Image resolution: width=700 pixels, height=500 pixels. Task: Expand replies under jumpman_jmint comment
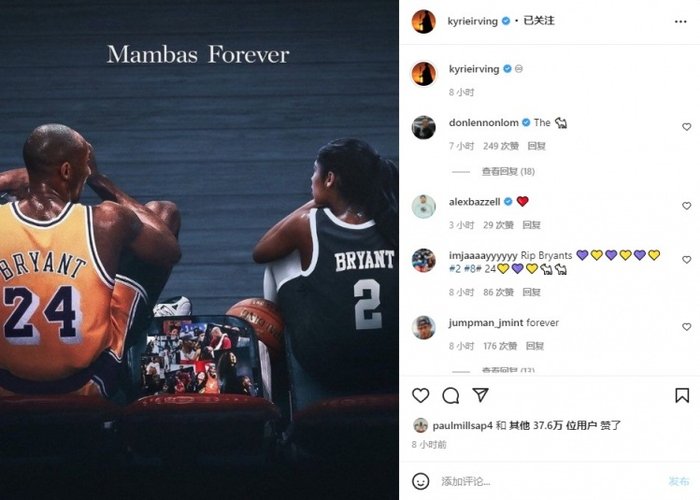508,370
